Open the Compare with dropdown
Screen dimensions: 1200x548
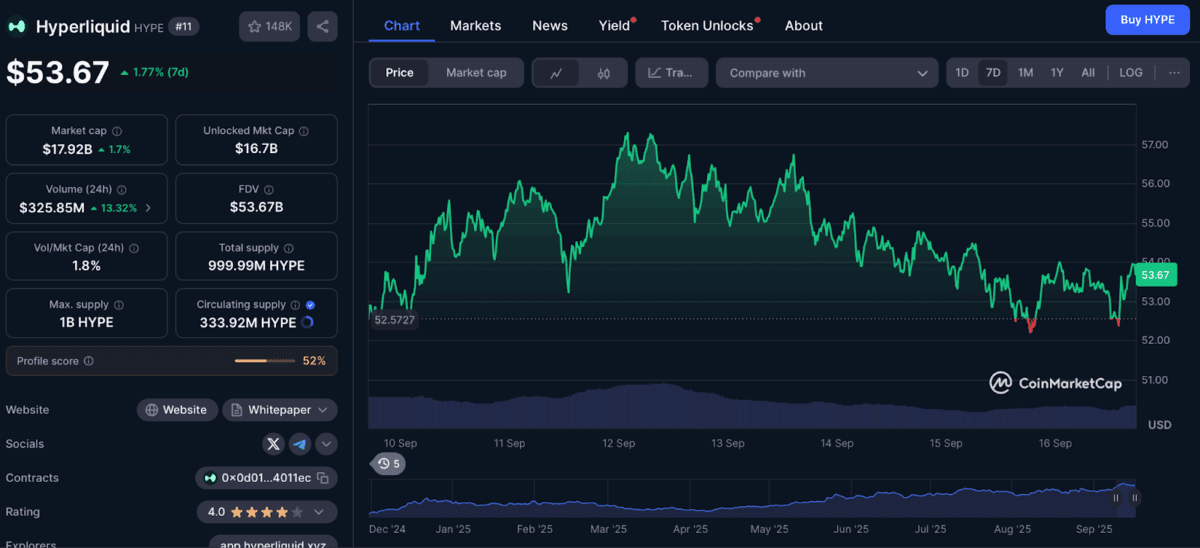(x=827, y=73)
